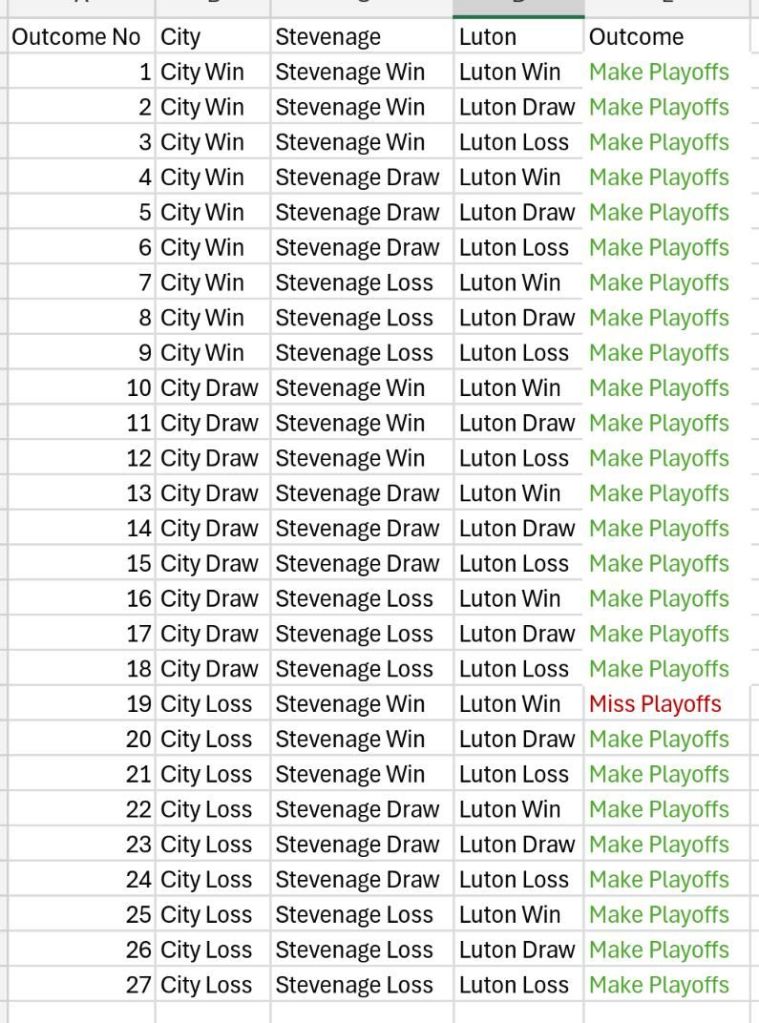Click Luton Win in outcome 19 row
Screen dimensions: 759x1023
[x=510, y=704]
